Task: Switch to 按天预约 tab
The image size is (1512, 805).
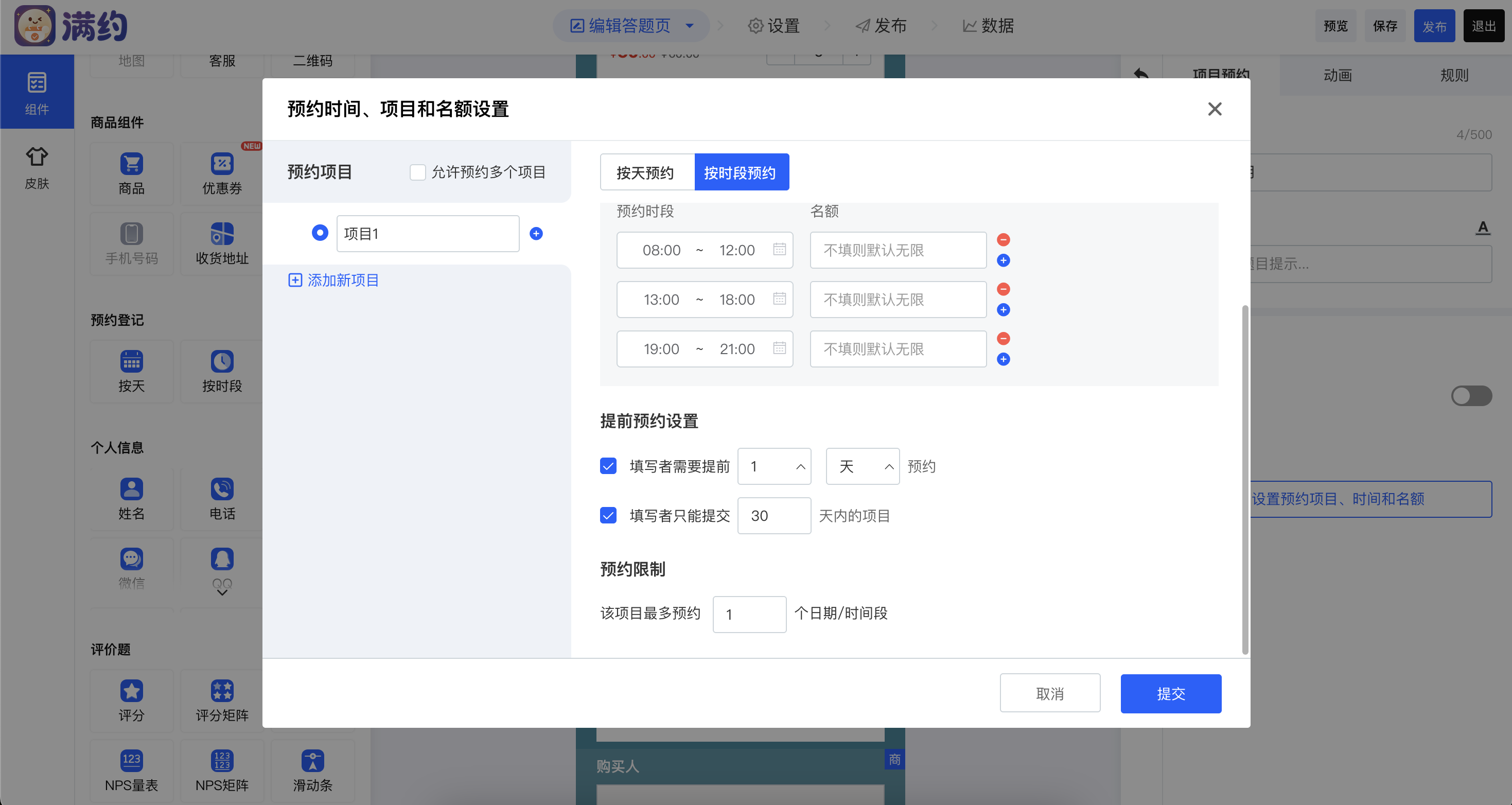Action: point(646,172)
